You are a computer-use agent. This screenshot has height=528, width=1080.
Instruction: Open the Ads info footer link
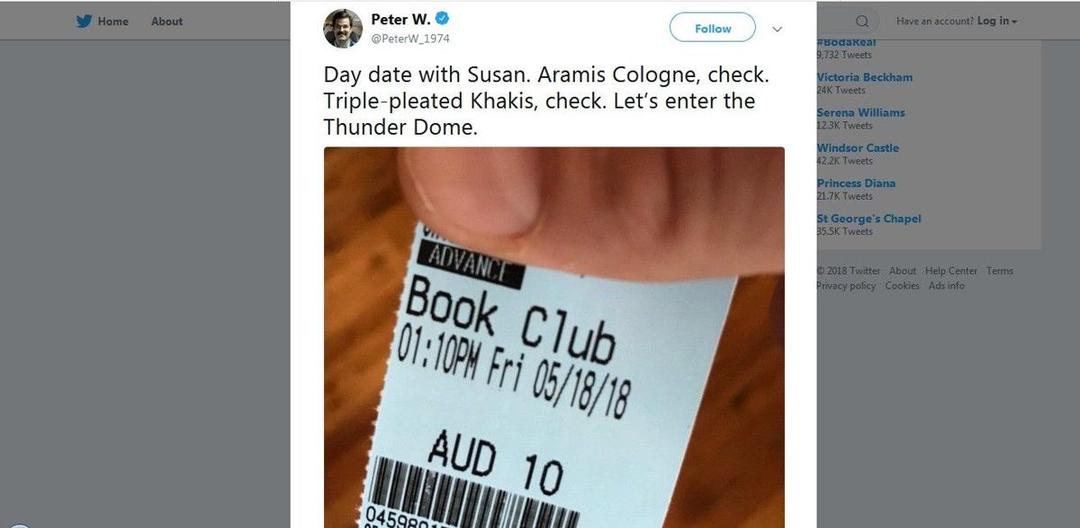946,286
